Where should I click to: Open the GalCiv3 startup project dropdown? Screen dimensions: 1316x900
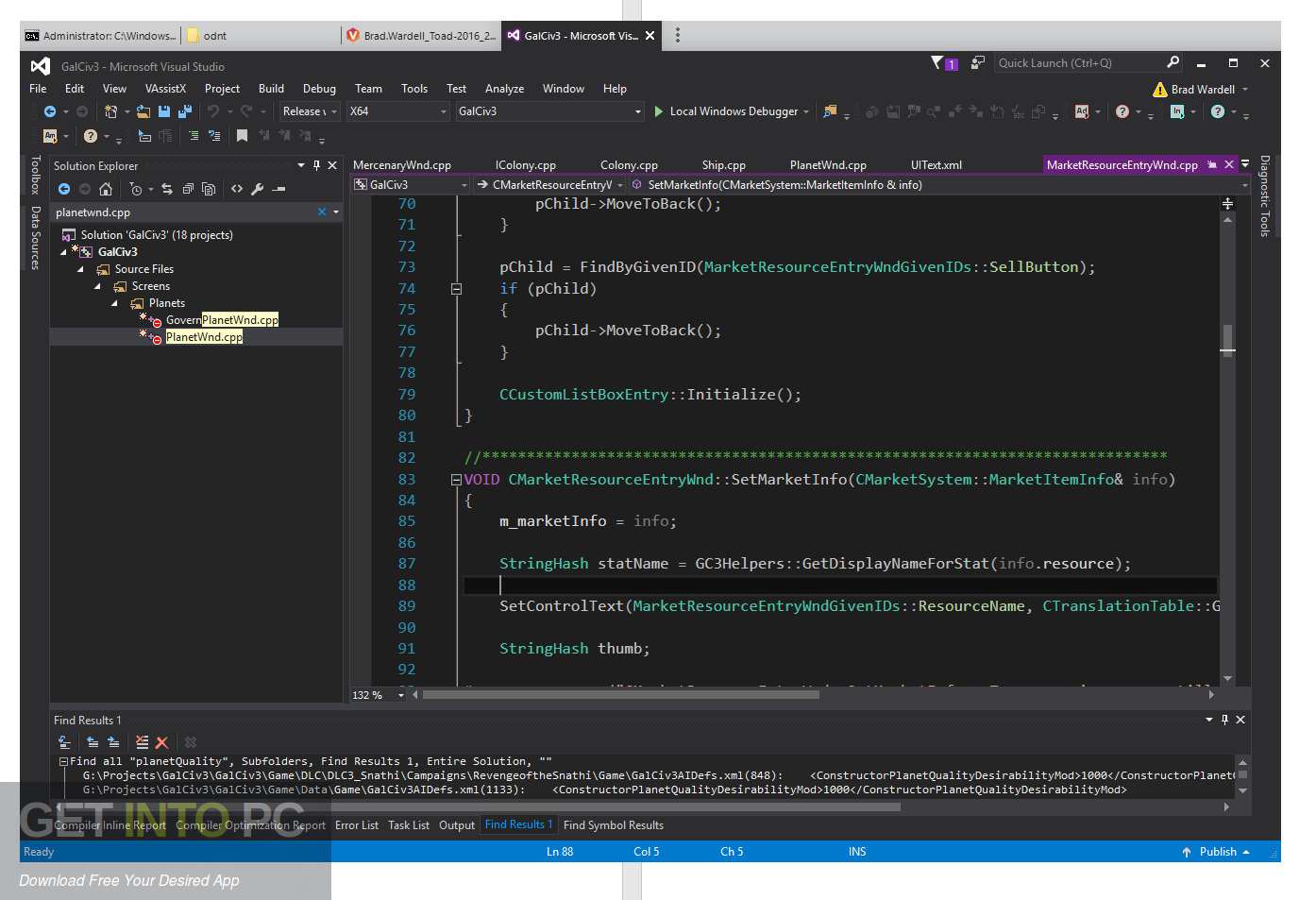pyautogui.click(x=549, y=111)
